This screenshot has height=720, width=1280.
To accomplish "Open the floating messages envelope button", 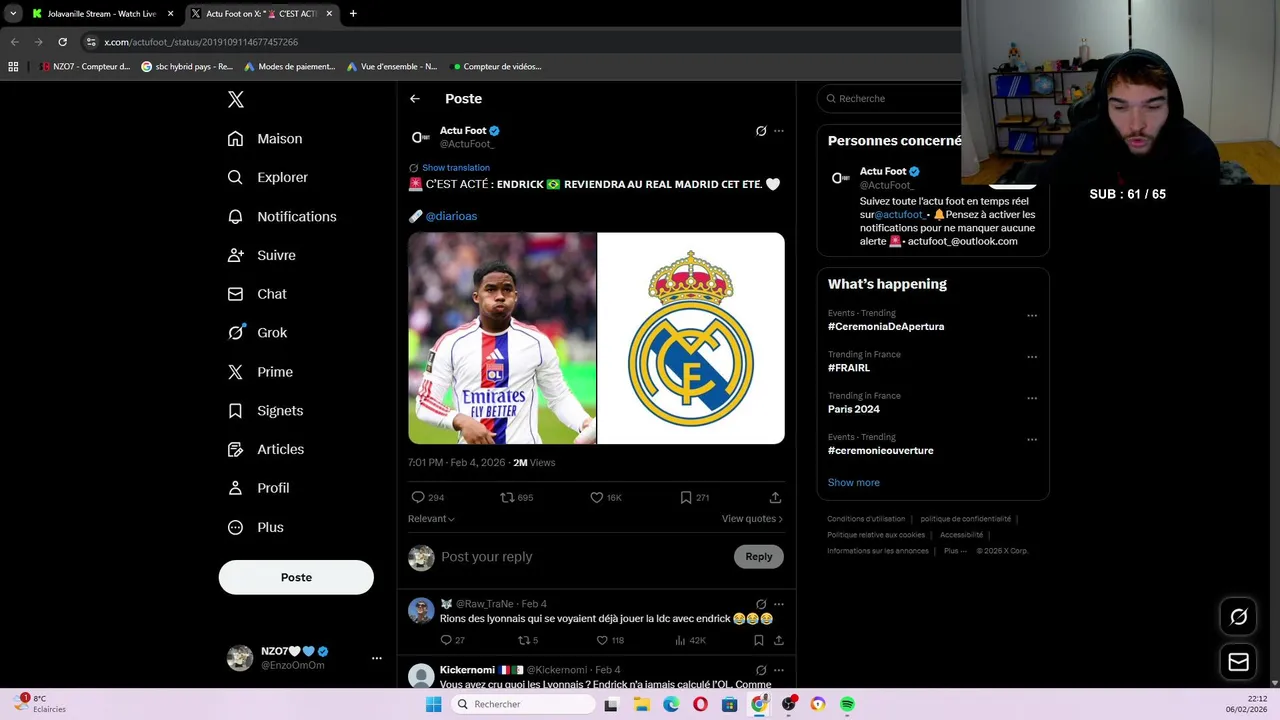I will tap(1238, 662).
